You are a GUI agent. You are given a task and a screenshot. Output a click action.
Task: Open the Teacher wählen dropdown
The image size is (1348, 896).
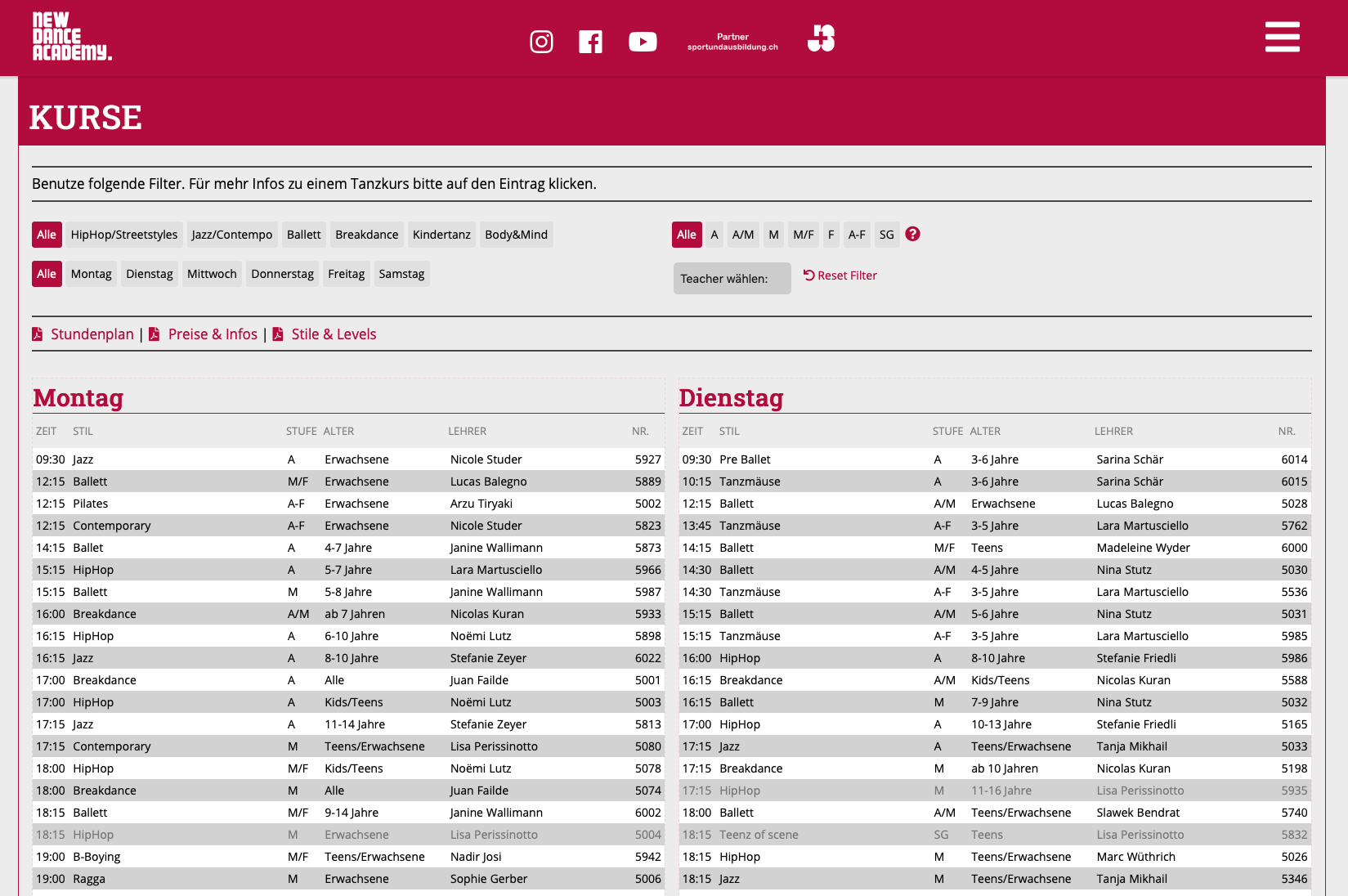(732, 279)
